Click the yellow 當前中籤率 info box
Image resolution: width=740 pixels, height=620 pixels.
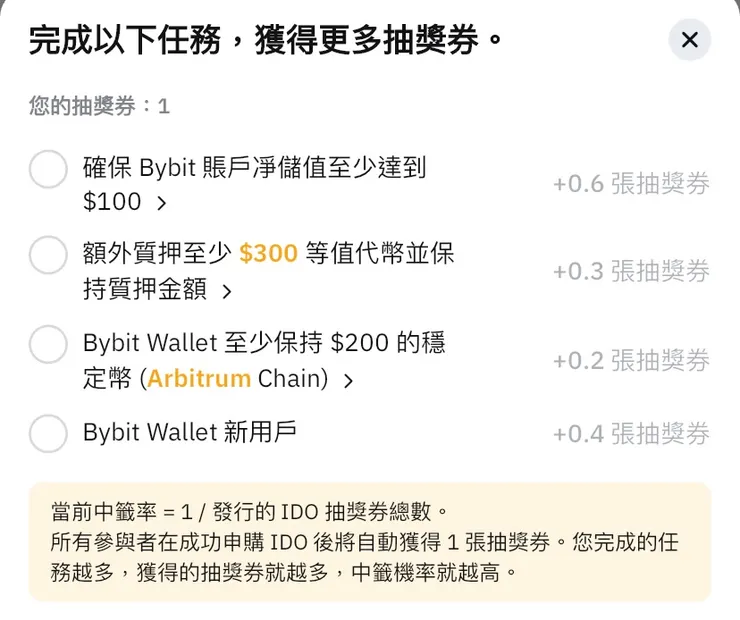pyautogui.click(x=370, y=542)
